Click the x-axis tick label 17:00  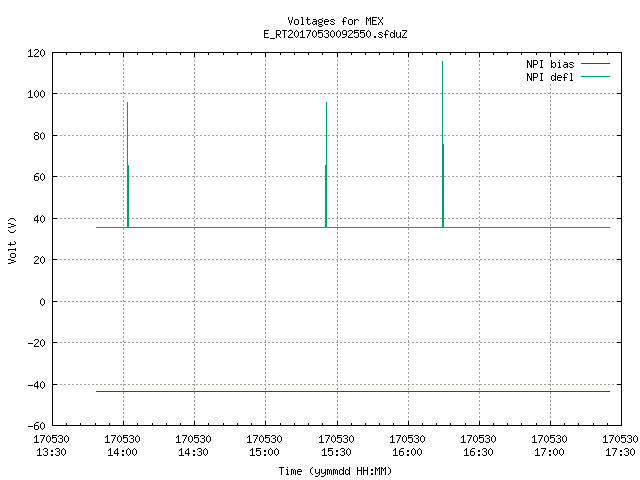[x=549, y=452]
